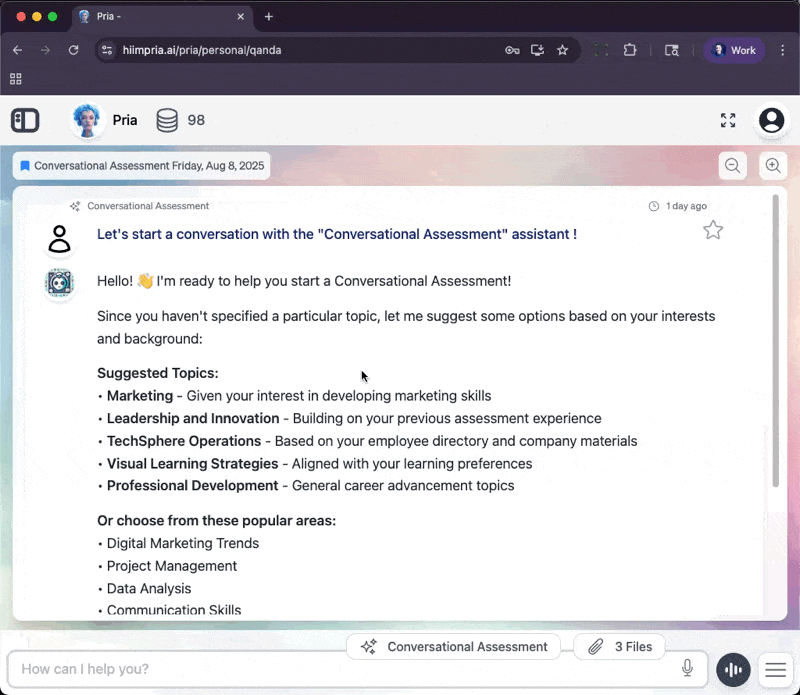800x695 pixels.
Task: Go forward in browser history
Action: pos(45,50)
